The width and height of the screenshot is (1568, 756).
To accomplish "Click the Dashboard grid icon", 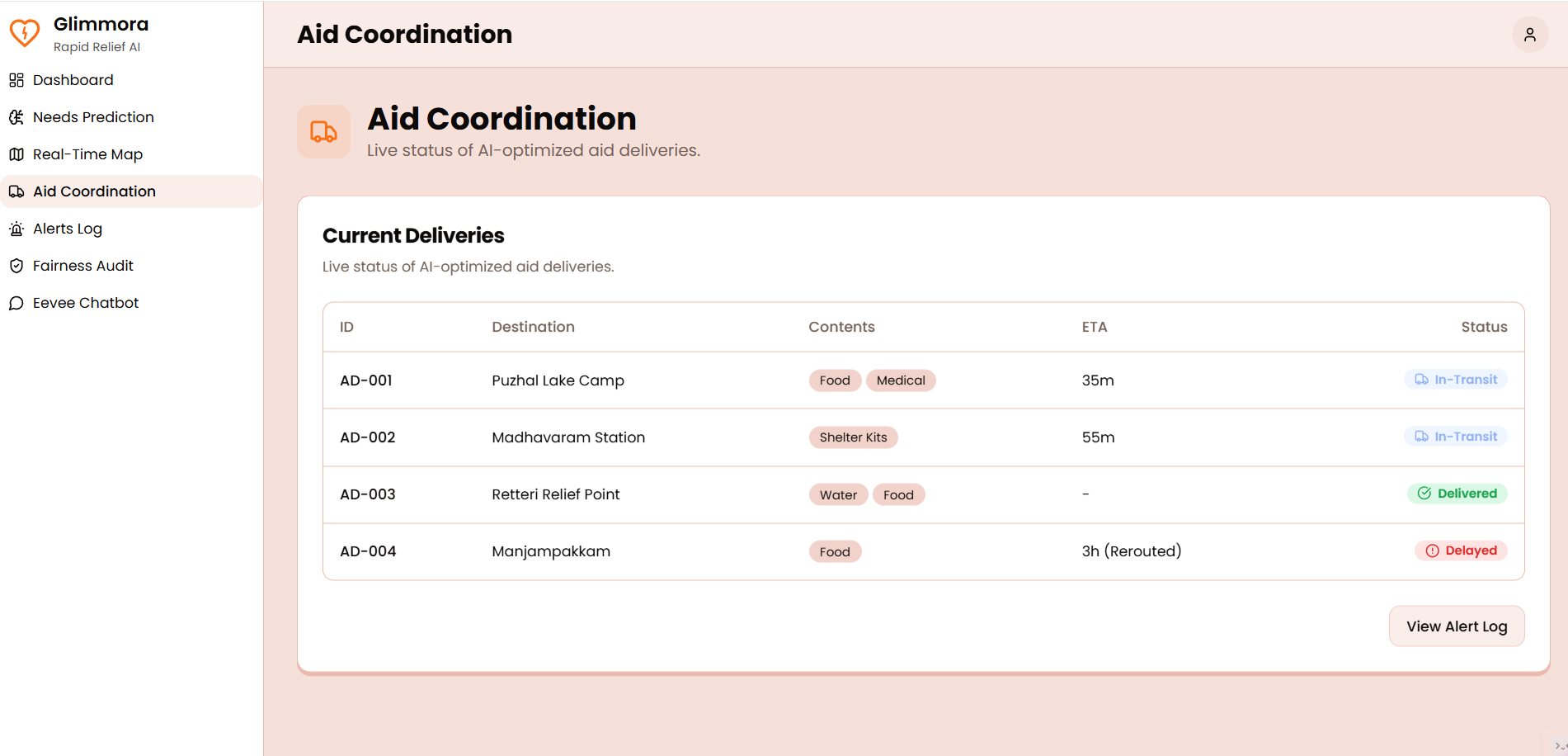I will click(x=16, y=80).
